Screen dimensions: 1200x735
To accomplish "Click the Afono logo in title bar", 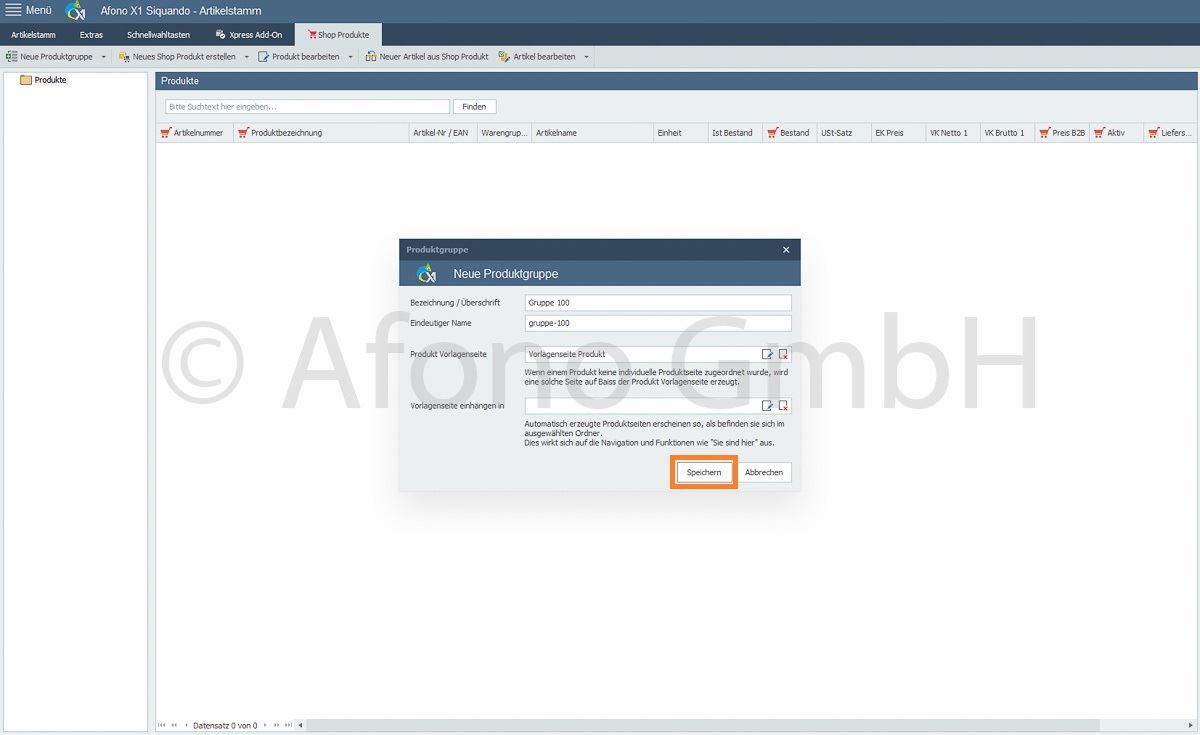I will point(76,11).
